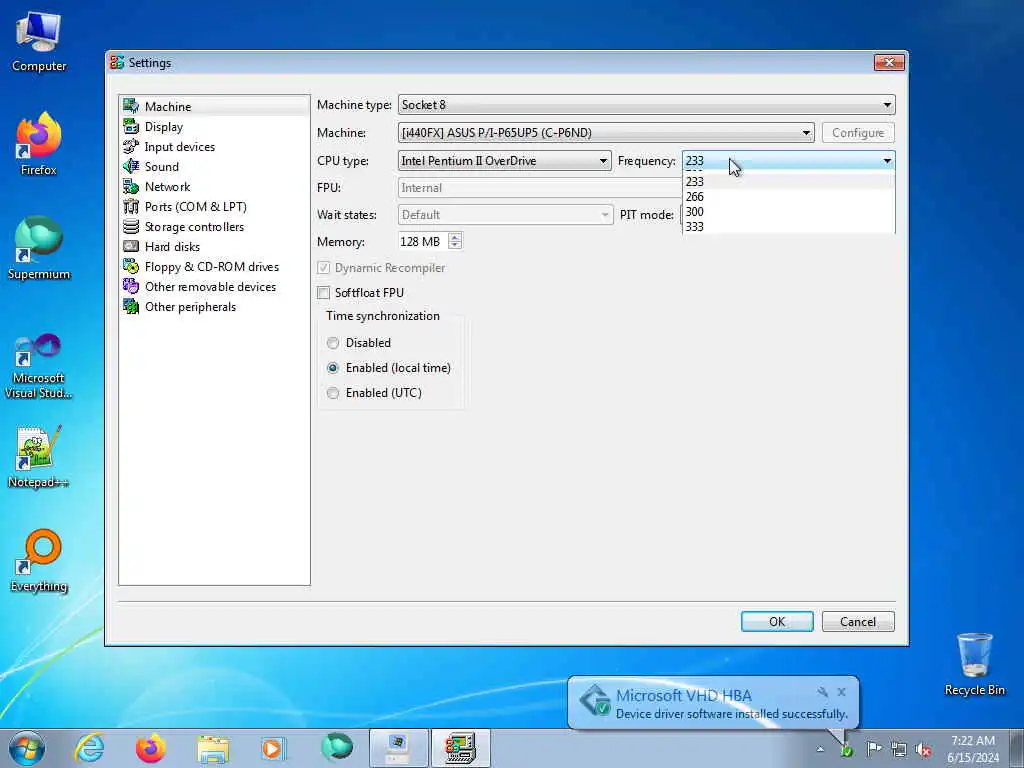Image resolution: width=1024 pixels, height=768 pixels.
Task: Click the Cancel button
Action: pos(858,622)
